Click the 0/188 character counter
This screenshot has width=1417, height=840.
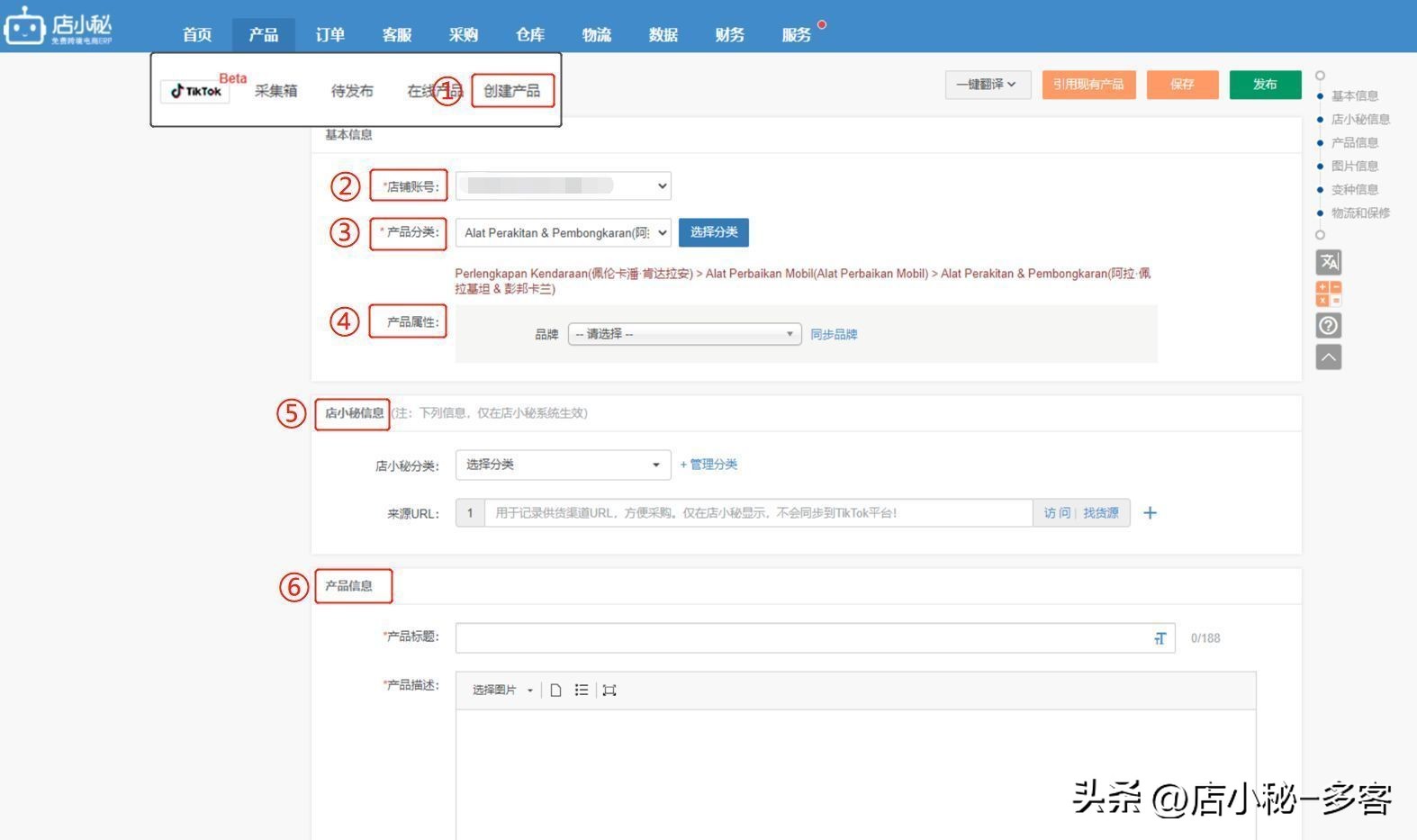(x=1205, y=638)
